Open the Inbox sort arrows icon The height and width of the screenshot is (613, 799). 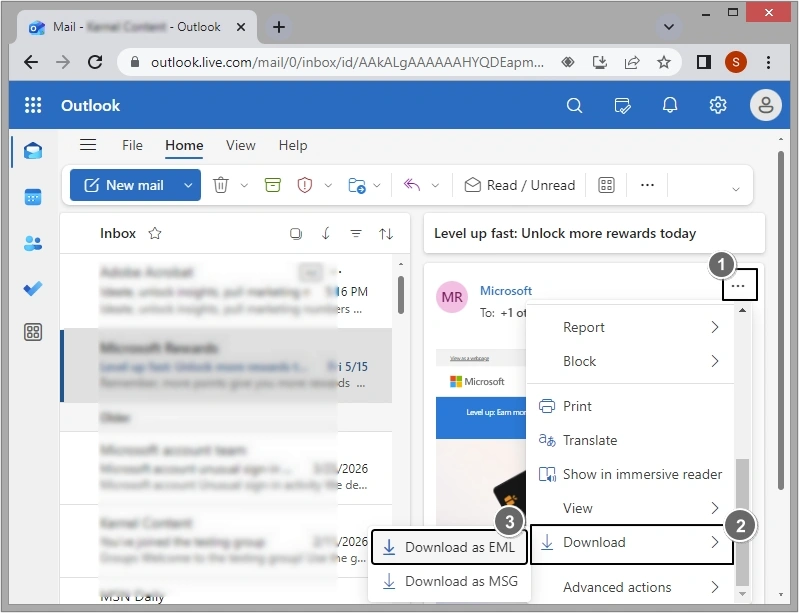tap(386, 233)
